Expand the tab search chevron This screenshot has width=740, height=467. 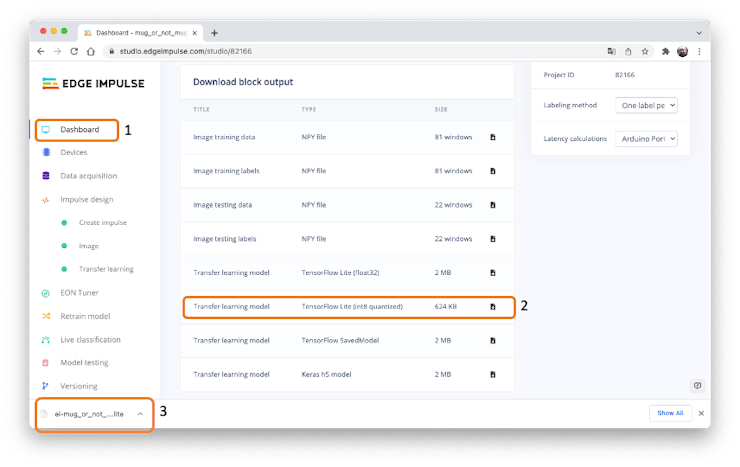[699, 33]
